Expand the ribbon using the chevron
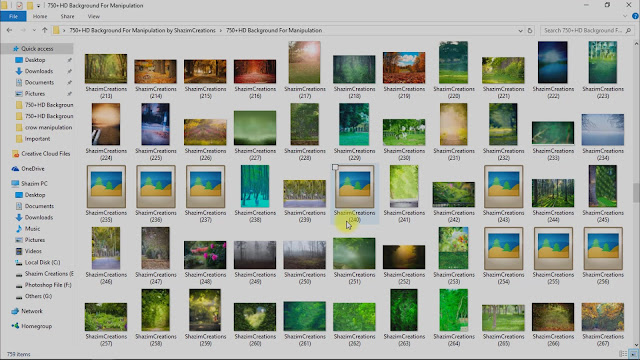640x360 pixels. point(625,16)
